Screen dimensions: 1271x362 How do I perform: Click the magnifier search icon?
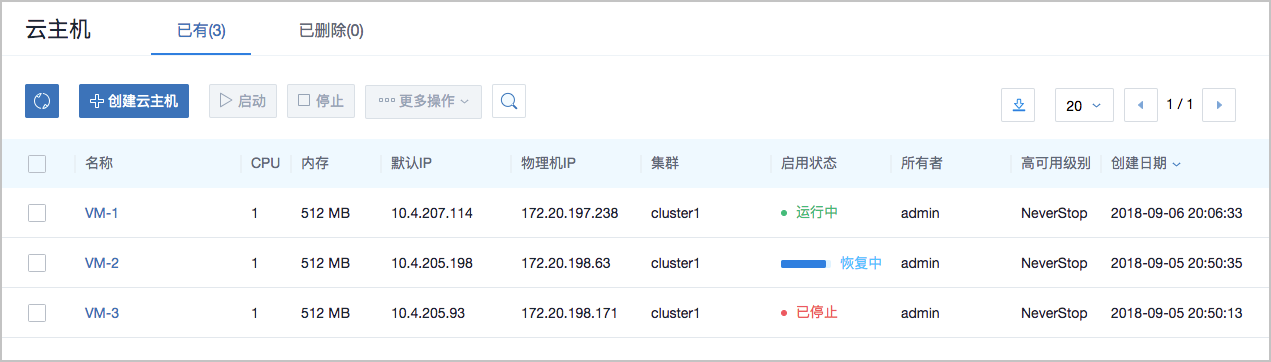pyautogui.click(x=509, y=101)
